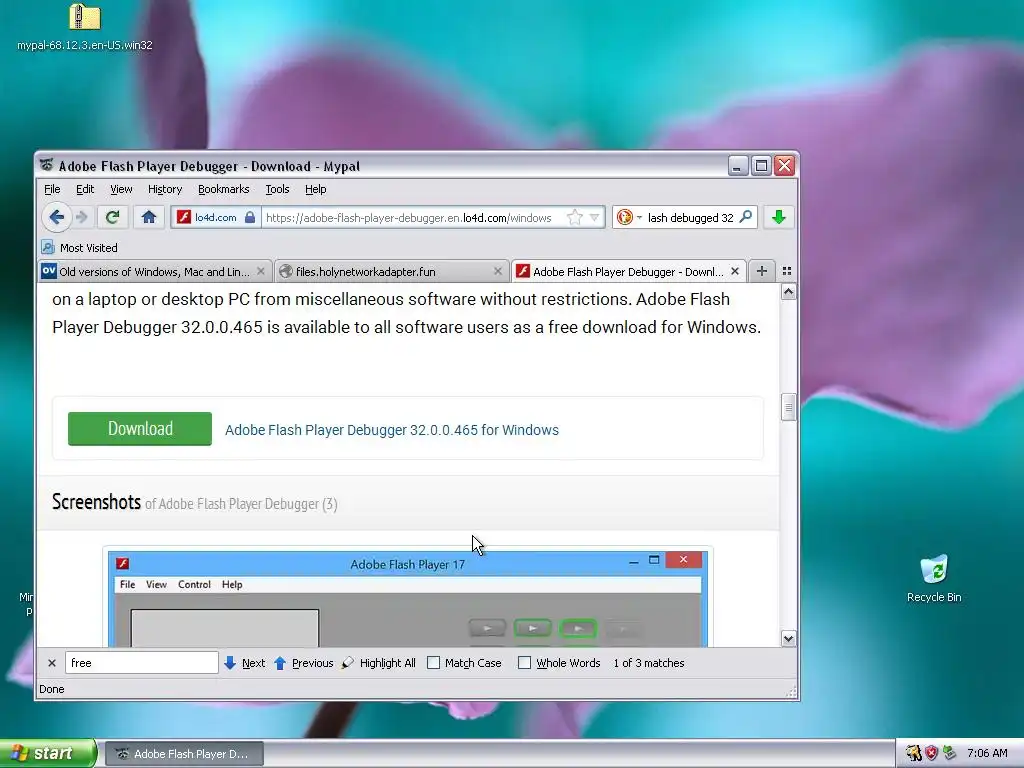Close the find bar with the X
The height and width of the screenshot is (768, 1024).
coord(52,663)
